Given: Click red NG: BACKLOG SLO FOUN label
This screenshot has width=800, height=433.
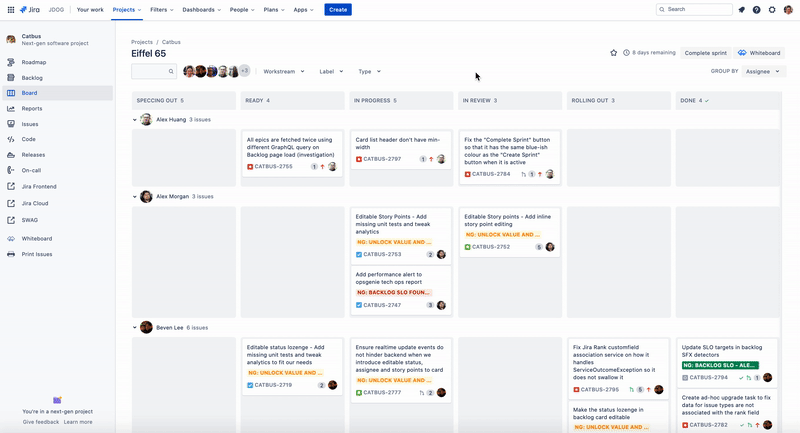Looking at the screenshot, I should (394, 293).
